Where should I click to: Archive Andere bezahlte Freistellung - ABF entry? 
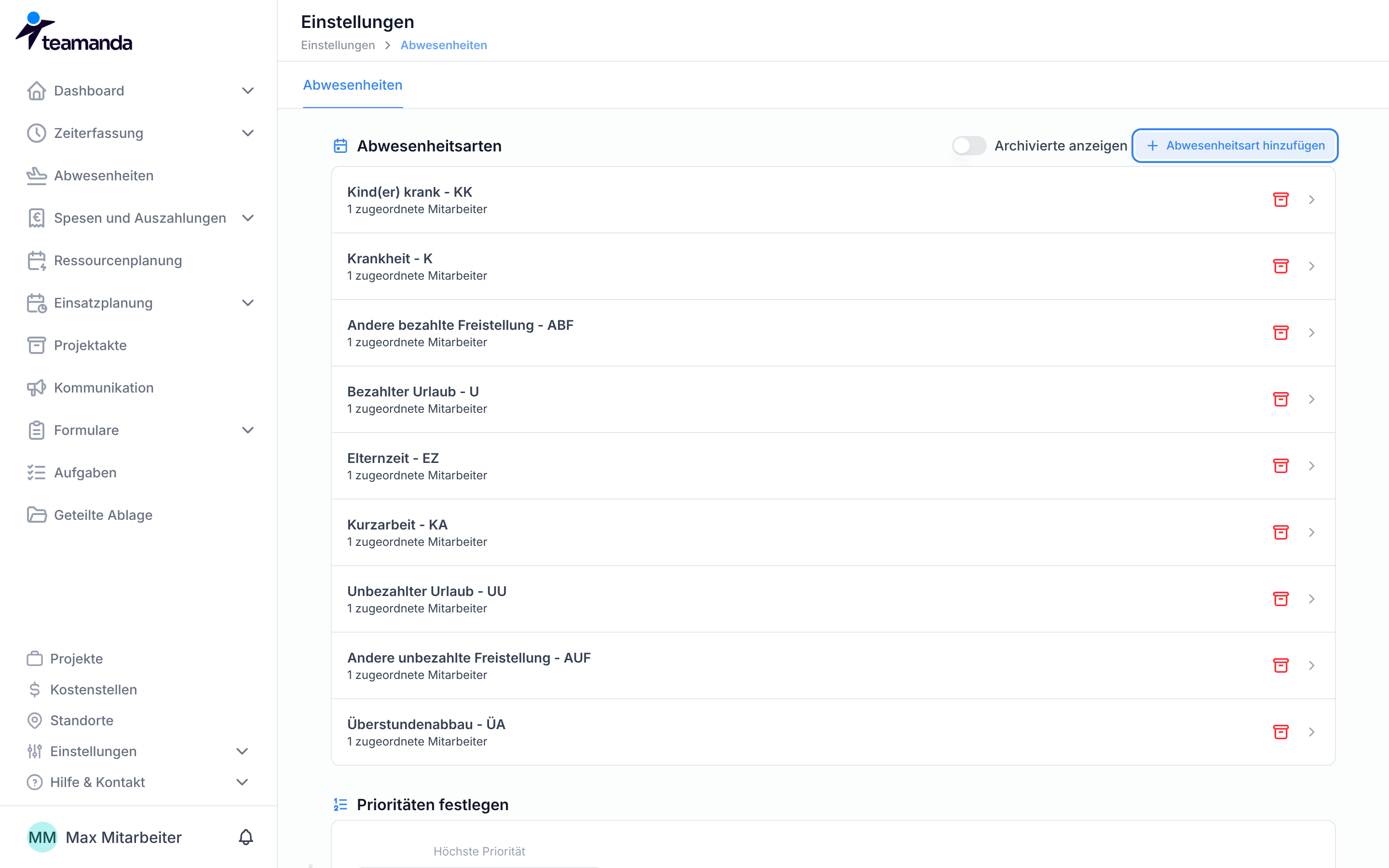[1280, 333]
